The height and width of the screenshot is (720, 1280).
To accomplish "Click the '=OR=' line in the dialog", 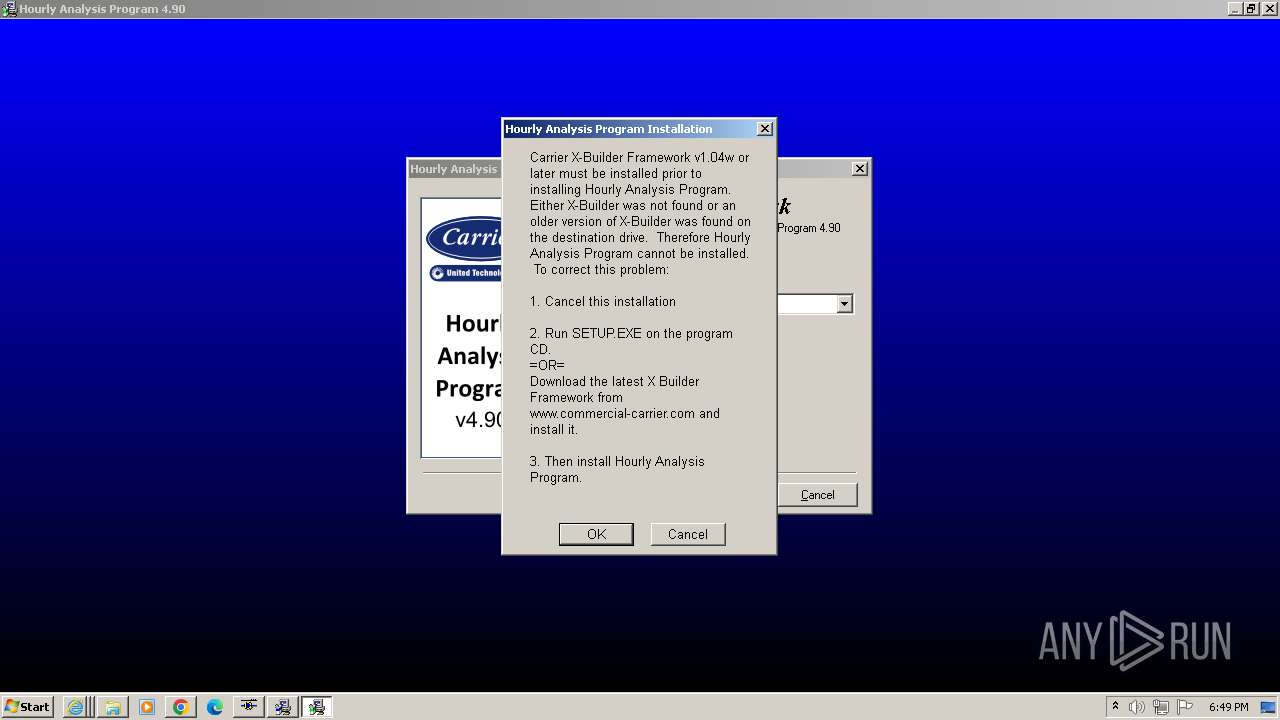I will click(x=547, y=365).
